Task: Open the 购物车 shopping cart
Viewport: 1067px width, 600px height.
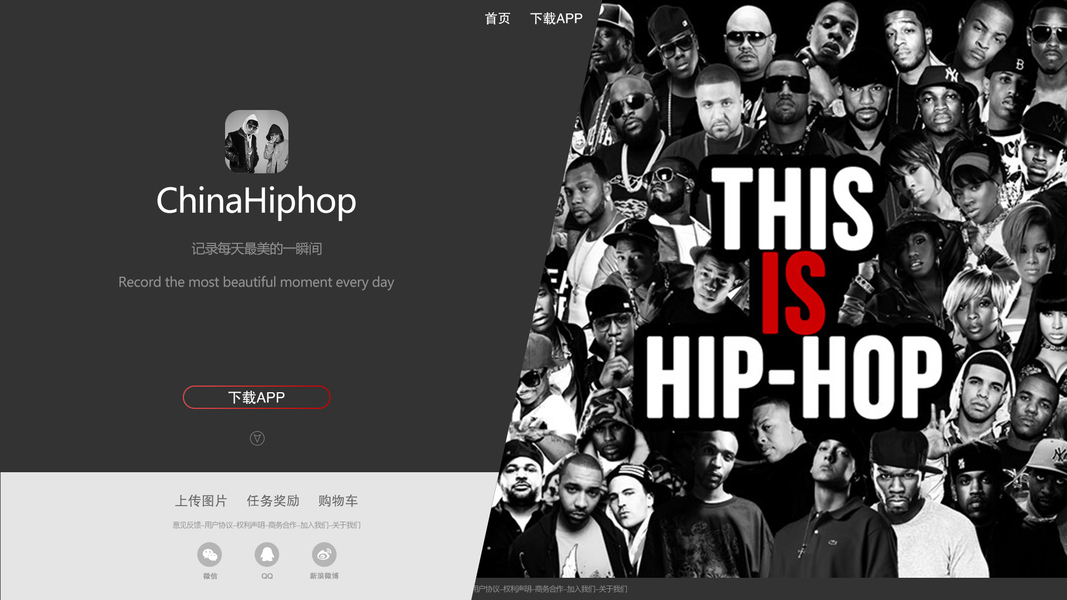Action: click(338, 501)
